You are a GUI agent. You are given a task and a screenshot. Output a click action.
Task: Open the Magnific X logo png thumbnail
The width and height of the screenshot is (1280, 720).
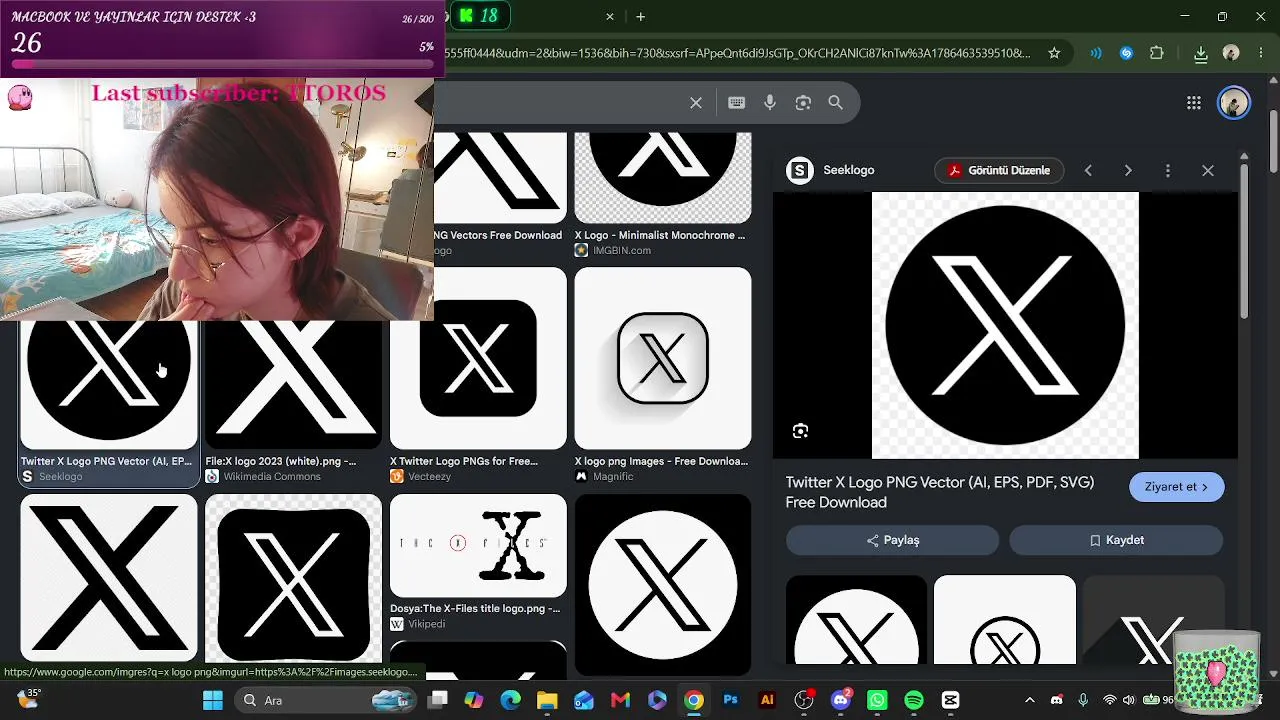(663, 358)
